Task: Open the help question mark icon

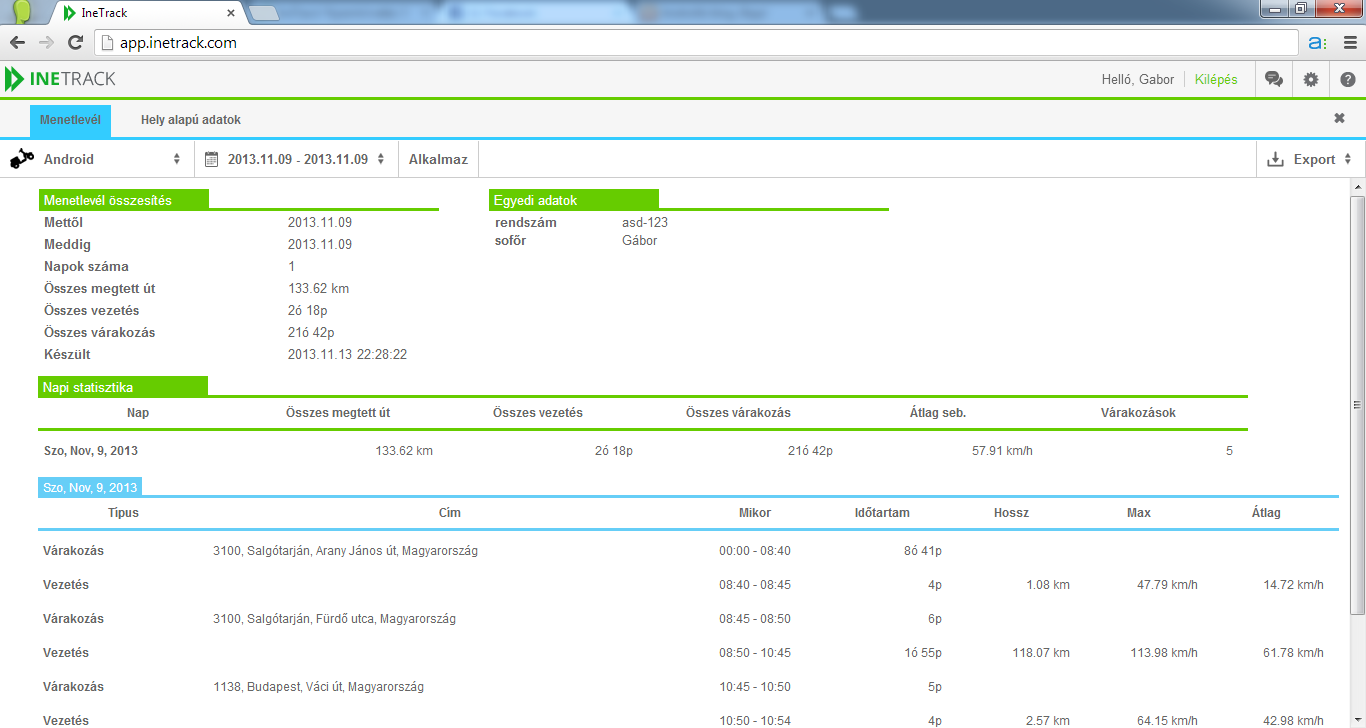Action: [1348, 79]
